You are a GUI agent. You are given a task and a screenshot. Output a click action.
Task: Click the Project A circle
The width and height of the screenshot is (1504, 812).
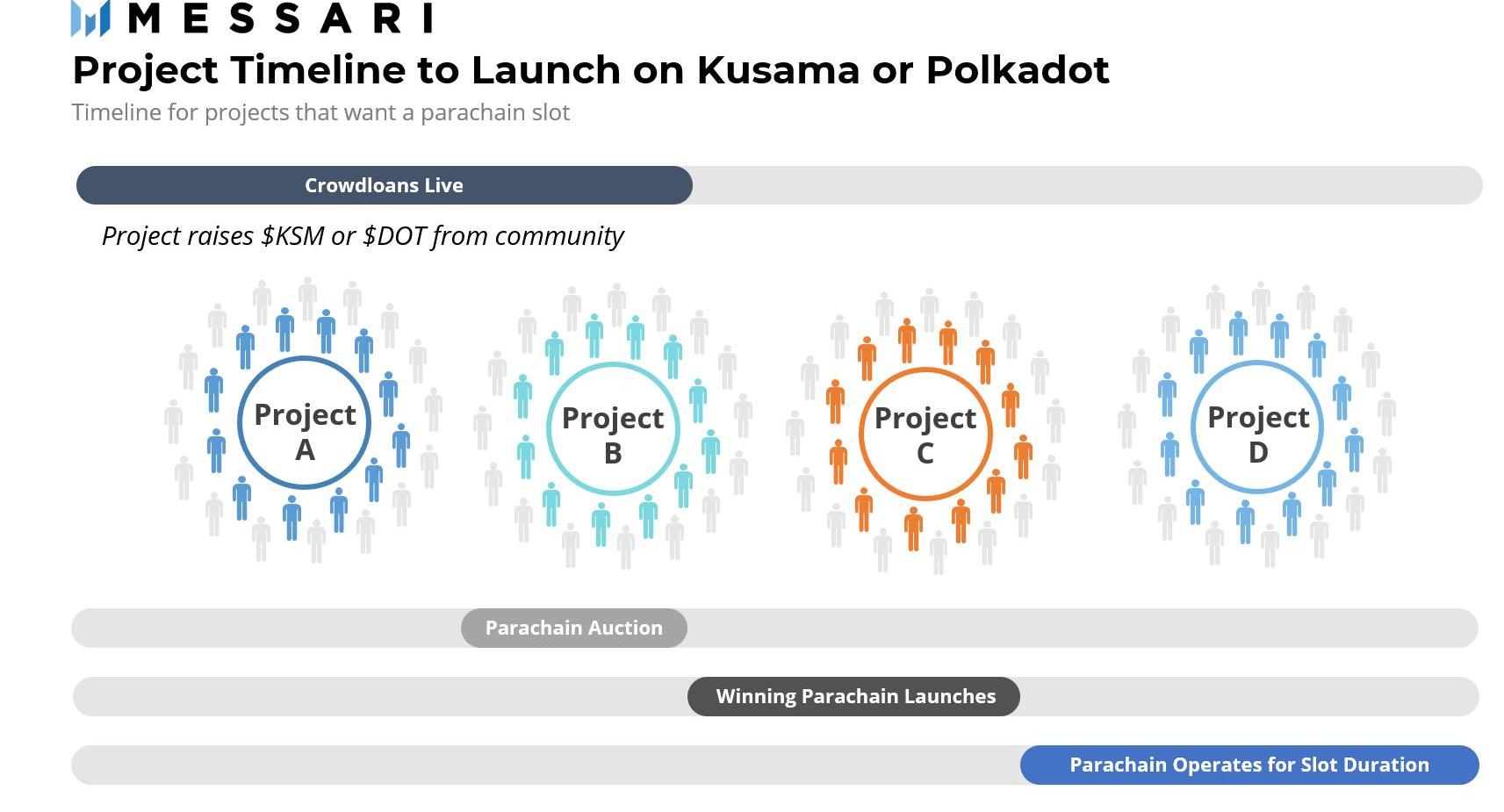coord(304,422)
